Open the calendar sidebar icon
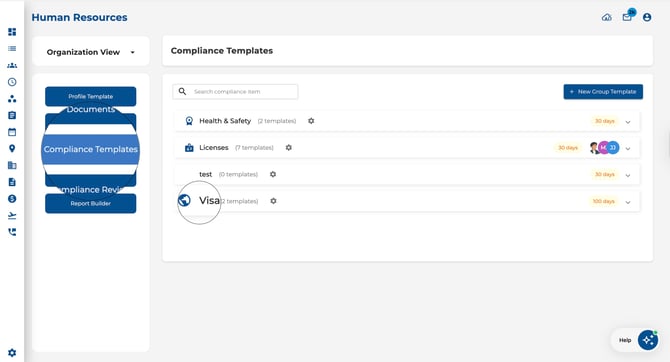 (x=12, y=132)
